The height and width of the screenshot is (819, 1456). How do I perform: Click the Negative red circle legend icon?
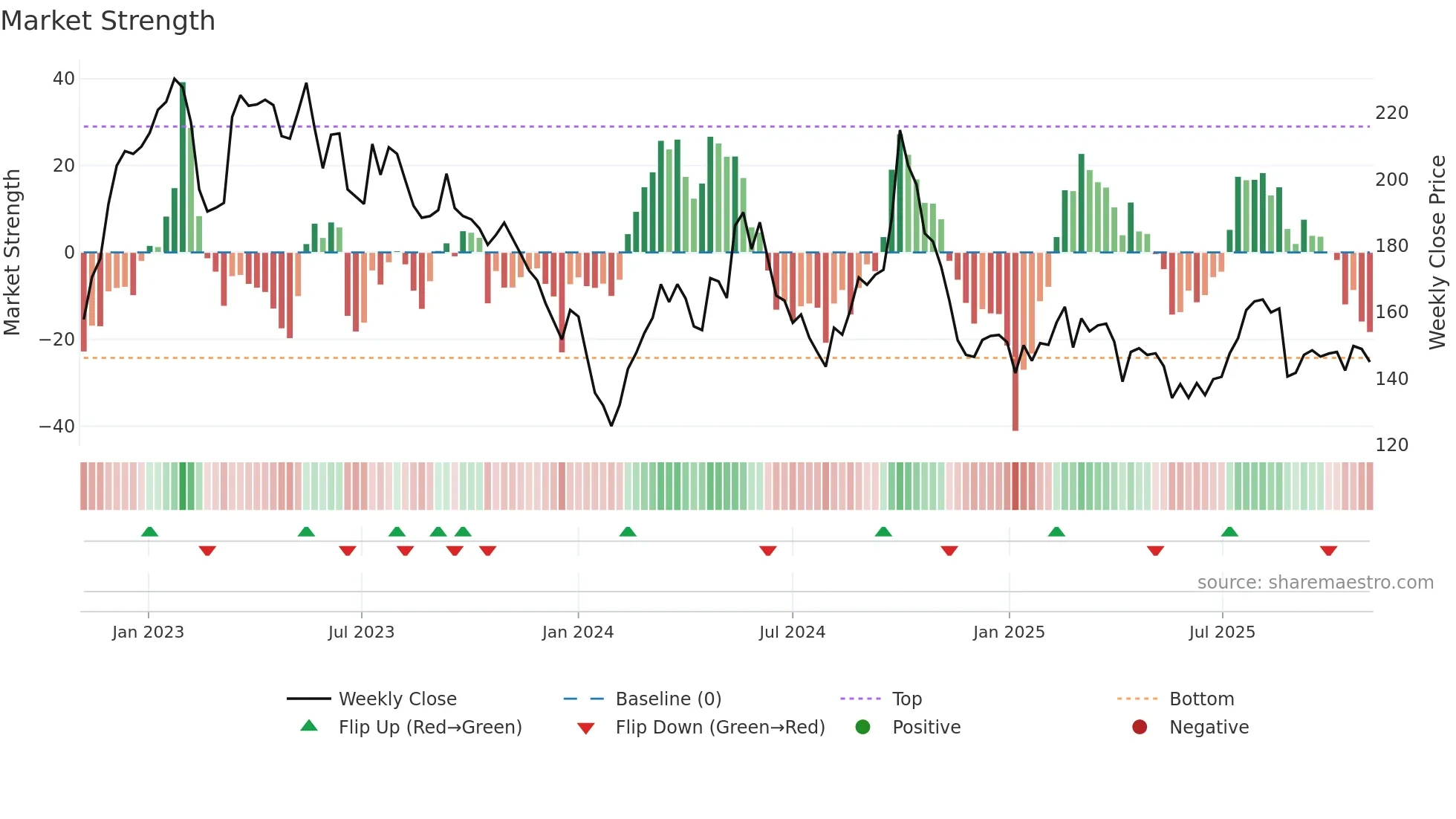pyautogui.click(x=1140, y=727)
